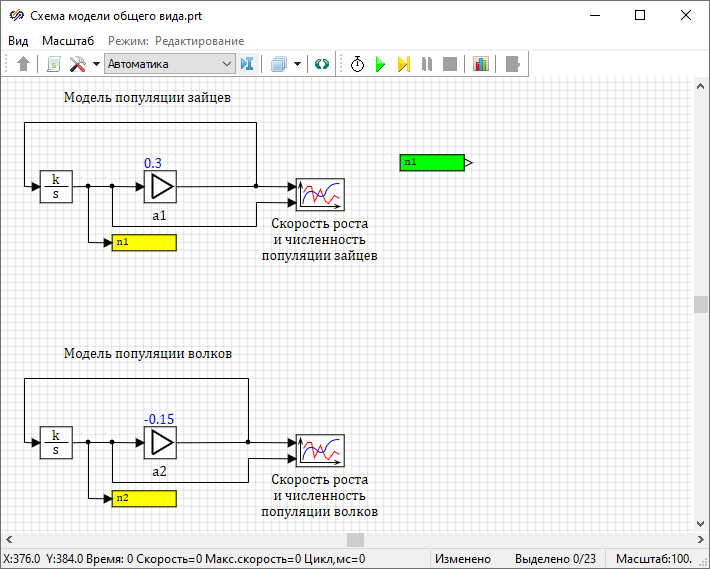Open the Масштаб menu
Image resolution: width=710 pixels, height=569 pixels.
68,40
